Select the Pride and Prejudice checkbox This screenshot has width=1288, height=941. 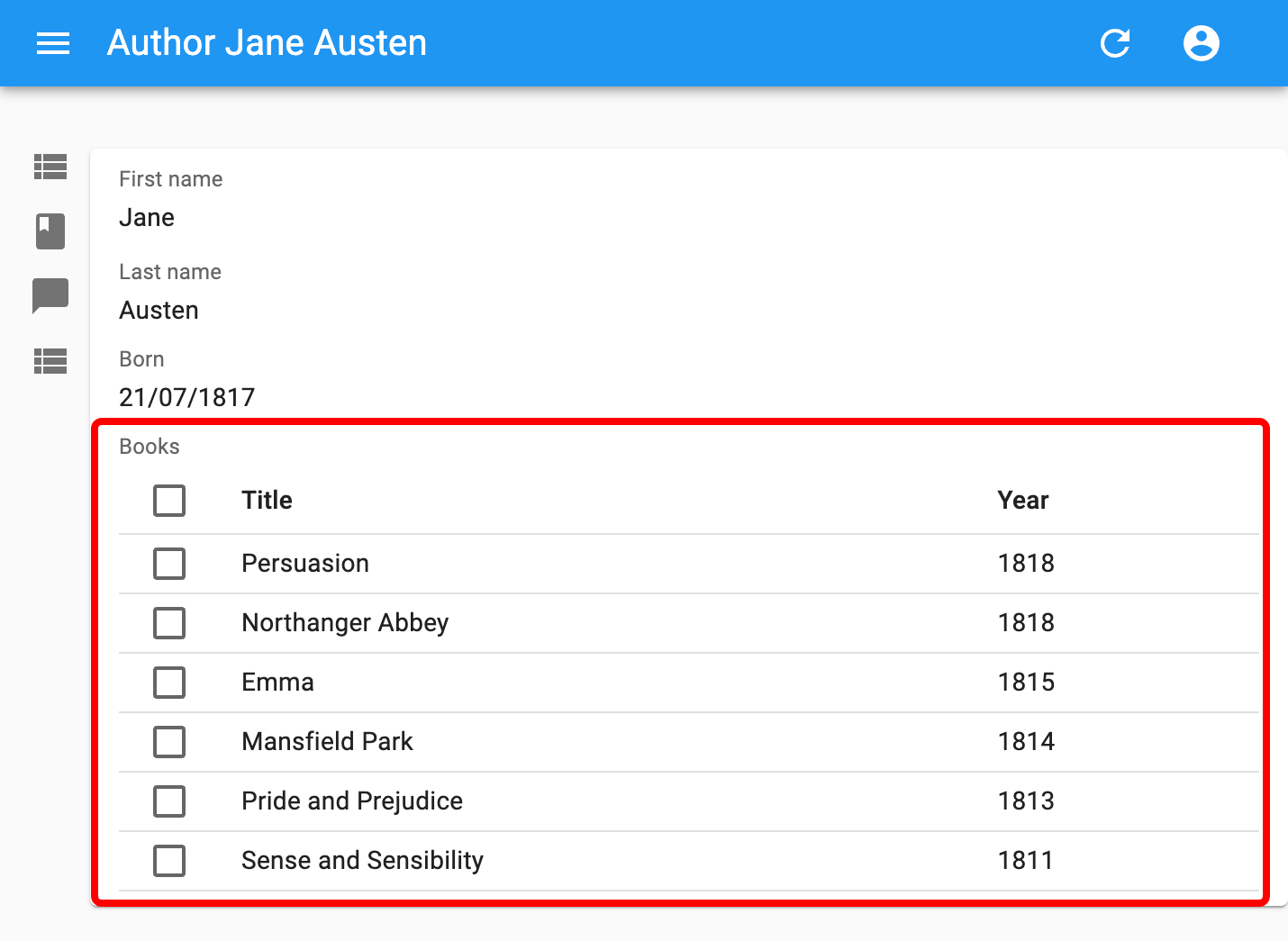169,801
